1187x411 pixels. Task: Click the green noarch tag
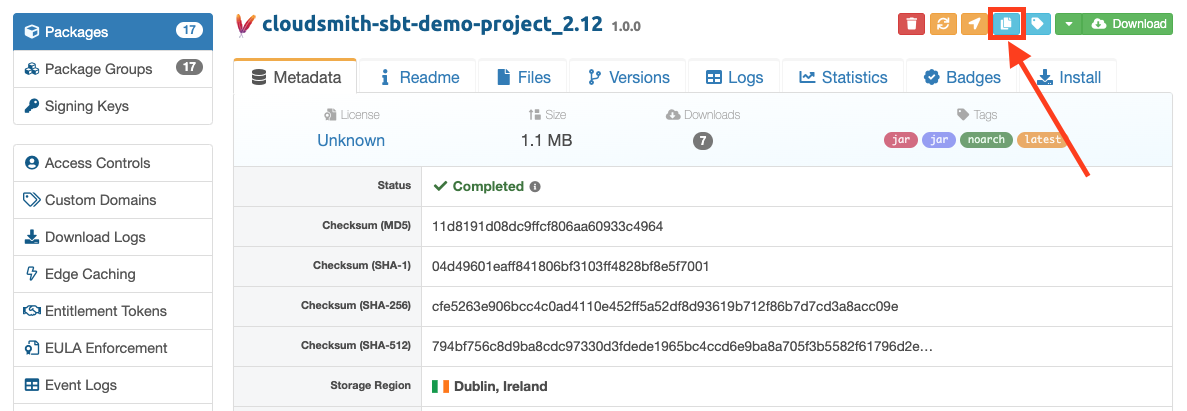pyautogui.click(x=986, y=140)
